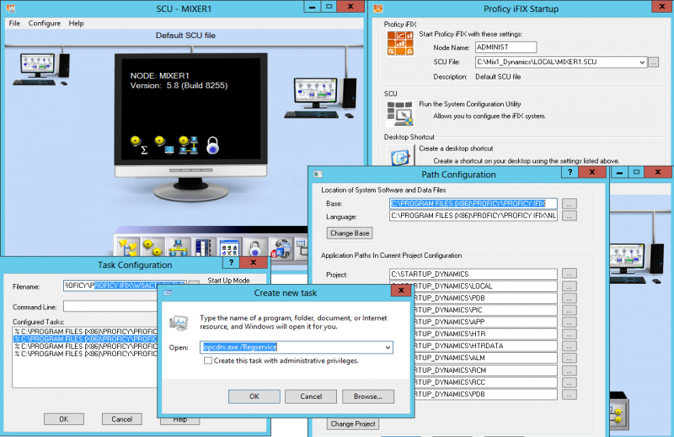Click the network alarm icon on the monitor
The image size is (674, 437).
188,145
